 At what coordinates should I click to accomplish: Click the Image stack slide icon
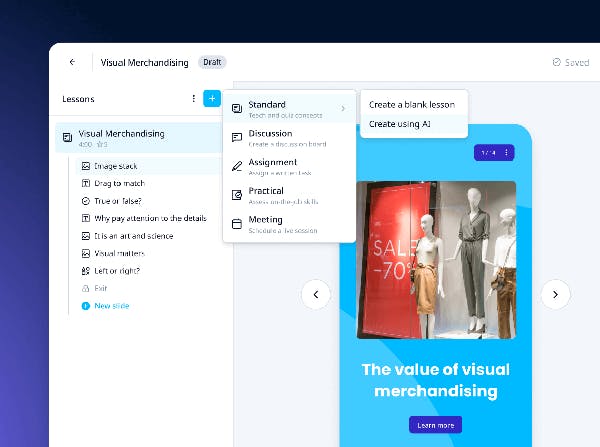pos(86,166)
